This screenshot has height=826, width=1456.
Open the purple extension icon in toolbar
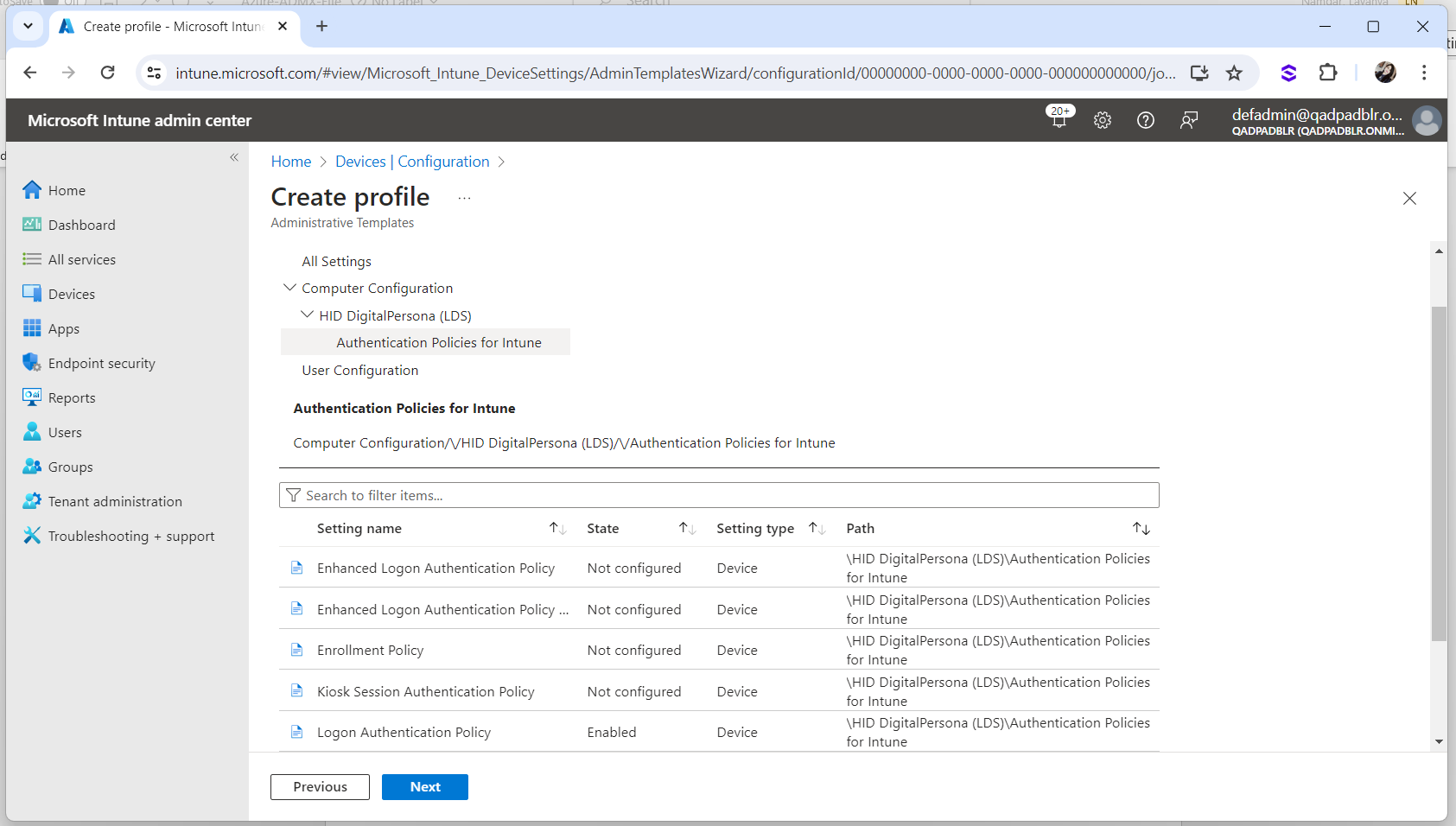point(1288,73)
